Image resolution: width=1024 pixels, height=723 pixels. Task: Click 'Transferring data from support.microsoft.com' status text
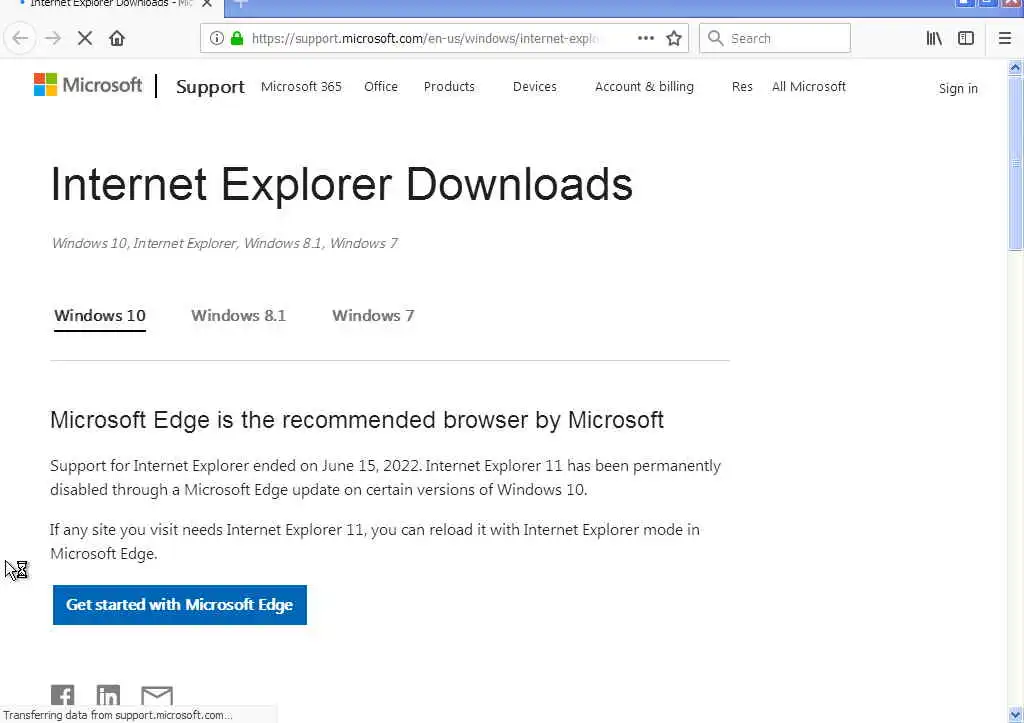tap(118, 715)
